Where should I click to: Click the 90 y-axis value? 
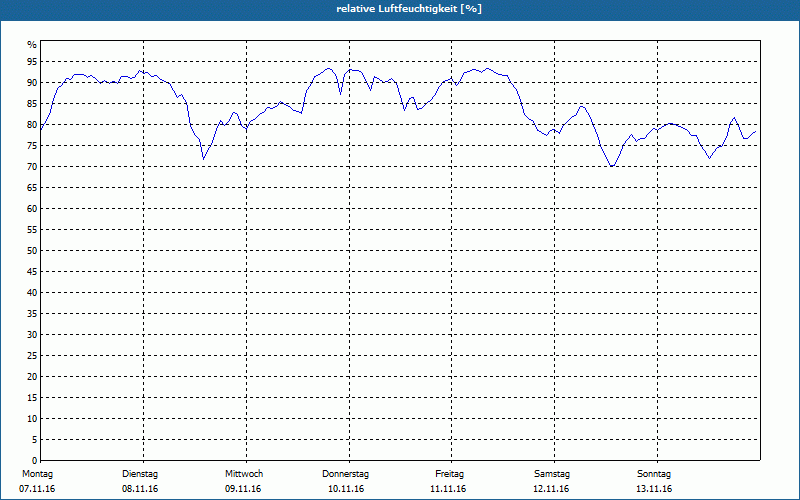point(32,83)
